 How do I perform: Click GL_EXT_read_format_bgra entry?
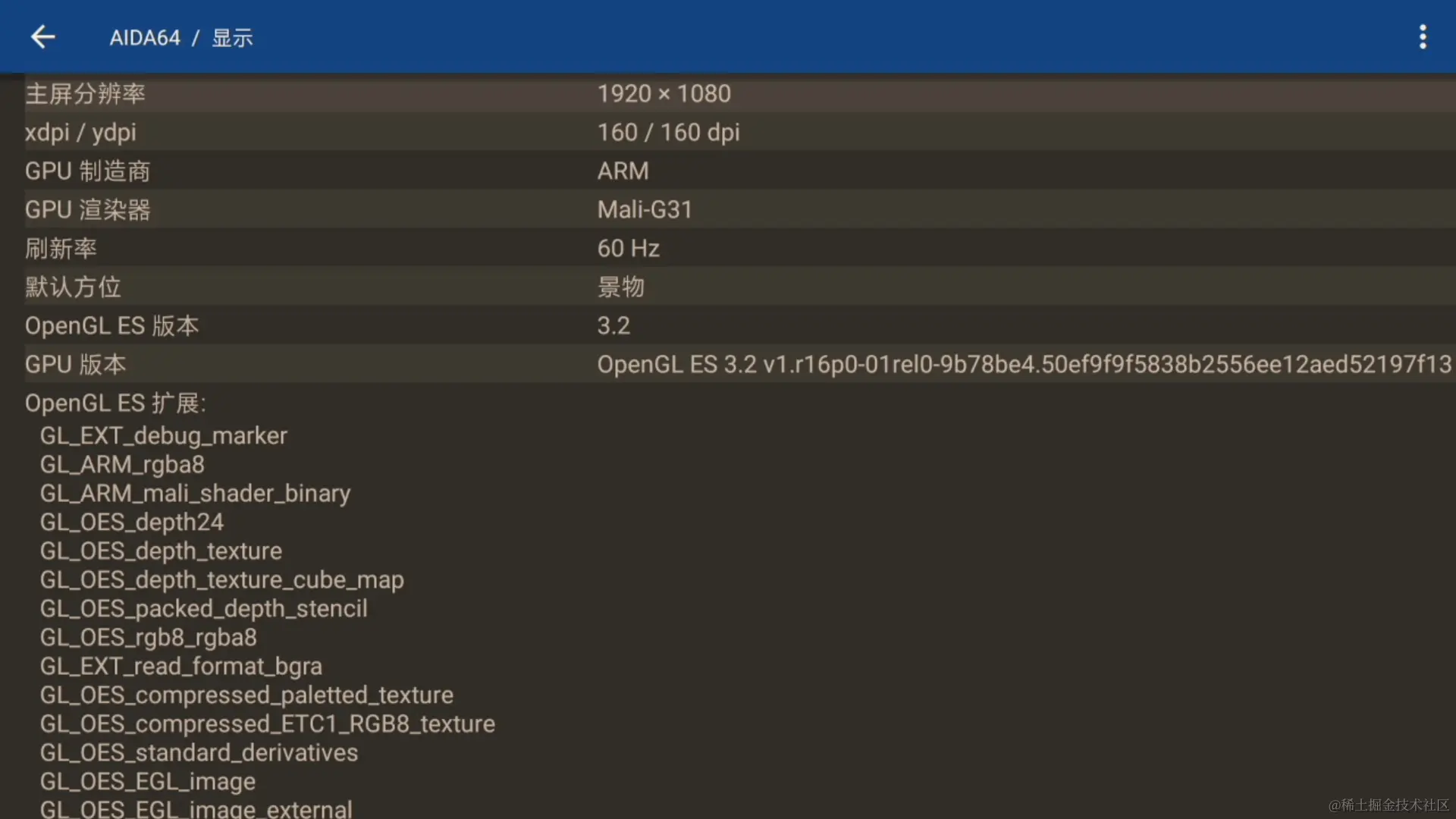point(180,666)
